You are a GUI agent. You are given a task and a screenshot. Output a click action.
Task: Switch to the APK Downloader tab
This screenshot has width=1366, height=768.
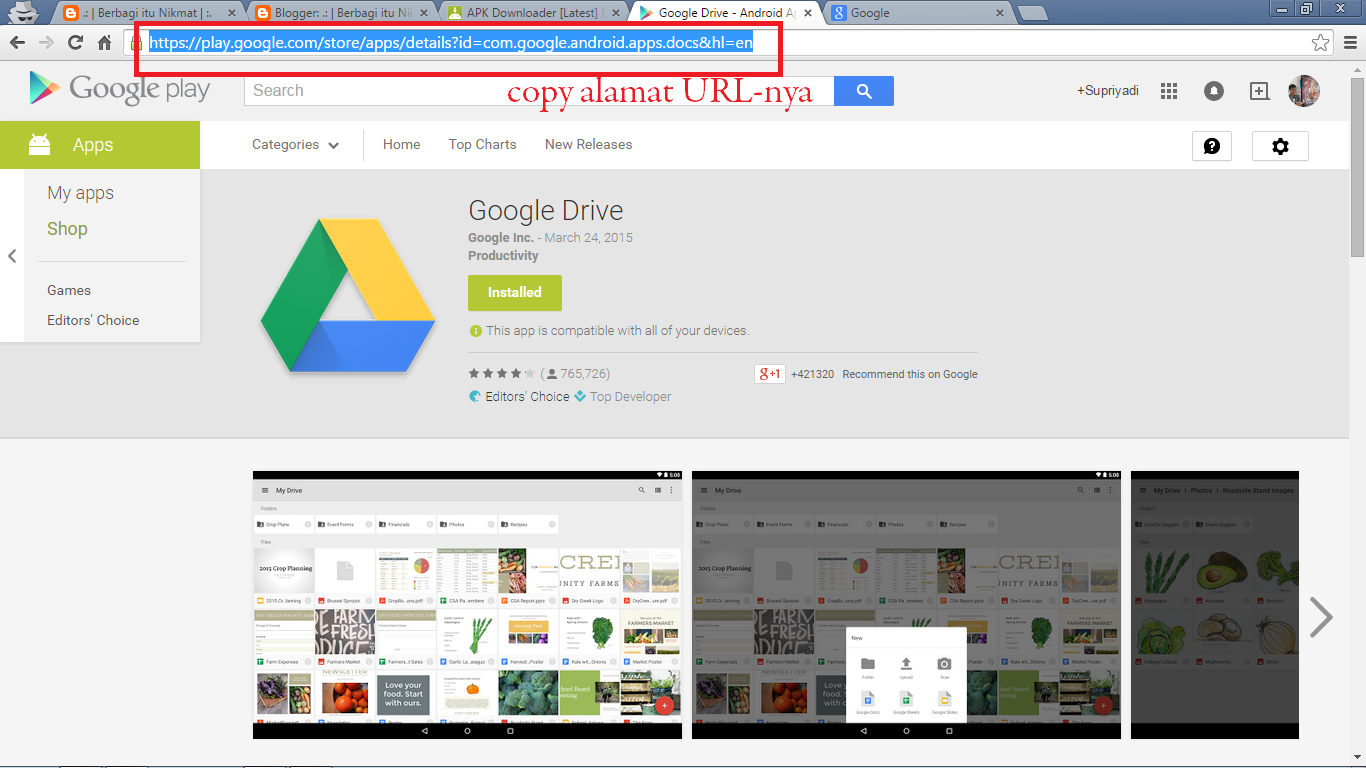(533, 13)
